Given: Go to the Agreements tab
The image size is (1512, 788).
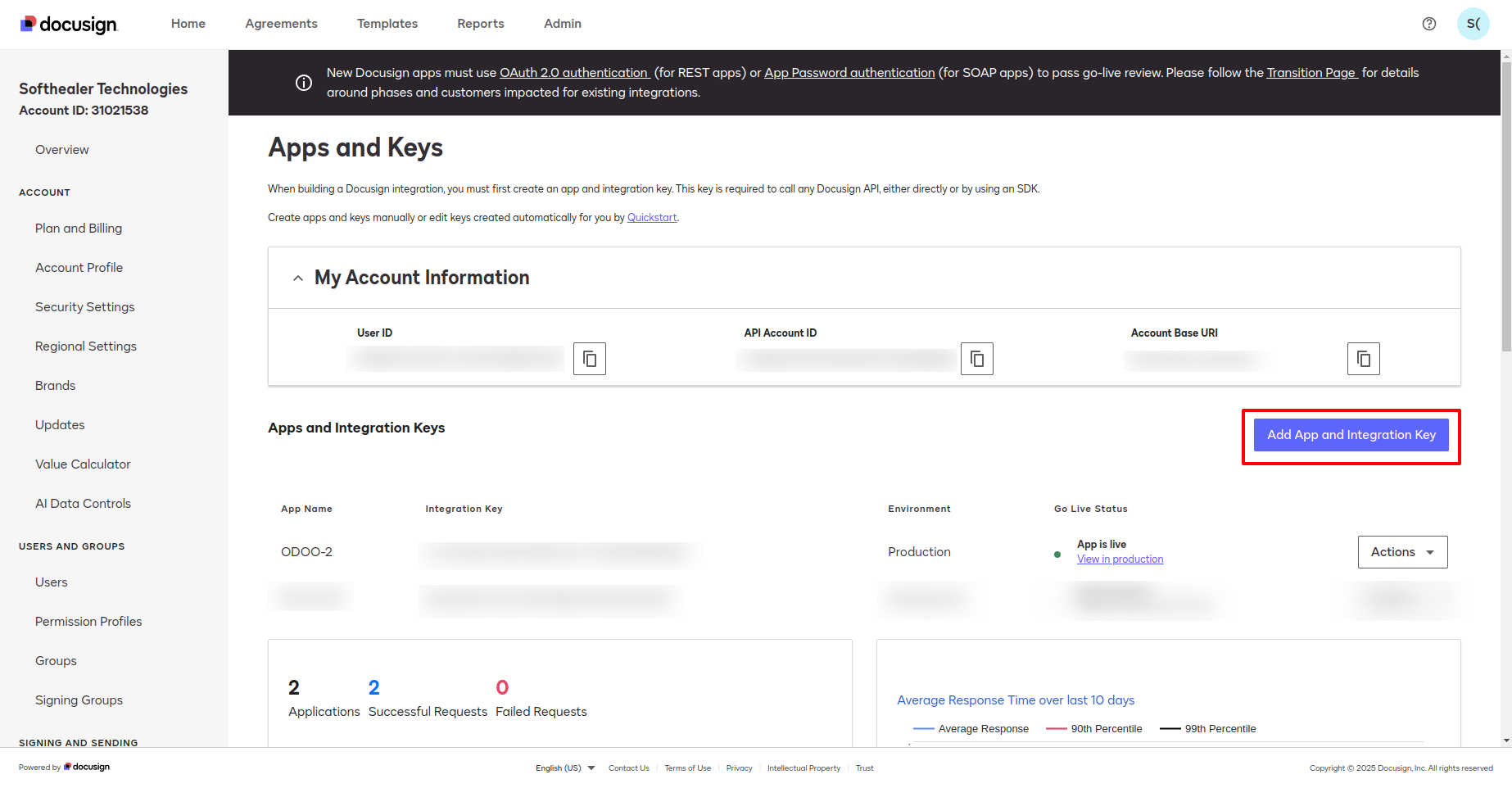Looking at the screenshot, I should click(x=281, y=24).
